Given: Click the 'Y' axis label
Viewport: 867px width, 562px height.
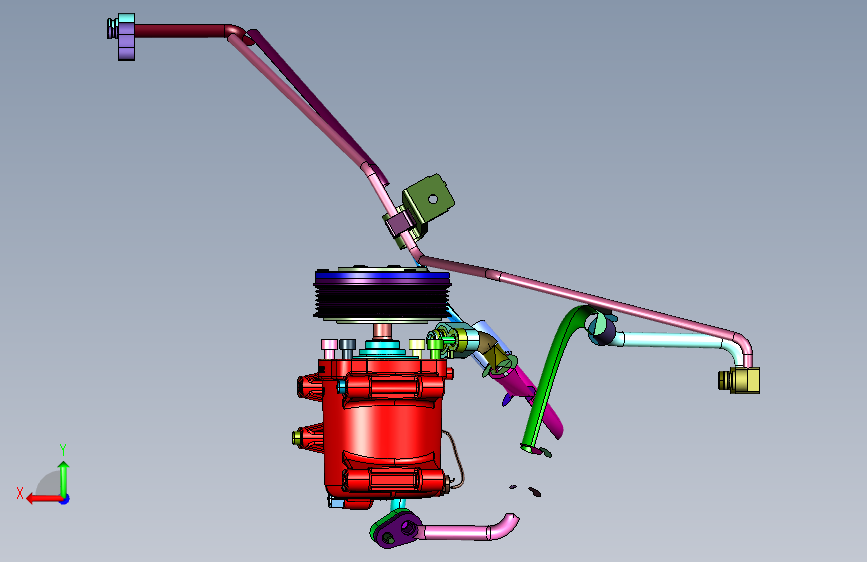Looking at the screenshot, I should click(x=63, y=449).
